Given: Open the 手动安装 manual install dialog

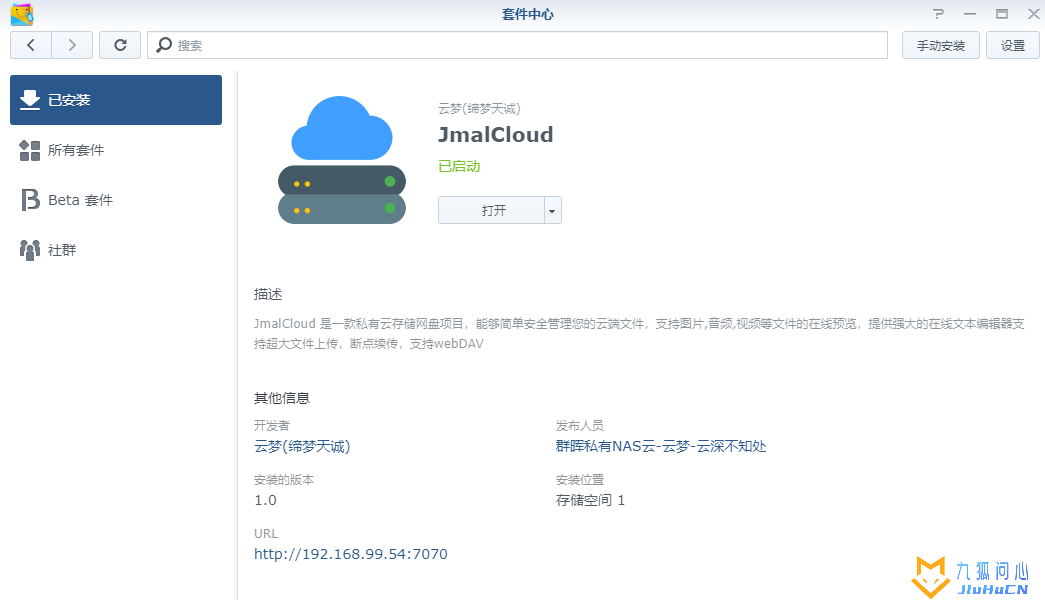Looking at the screenshot, I should tap(940, 45).
